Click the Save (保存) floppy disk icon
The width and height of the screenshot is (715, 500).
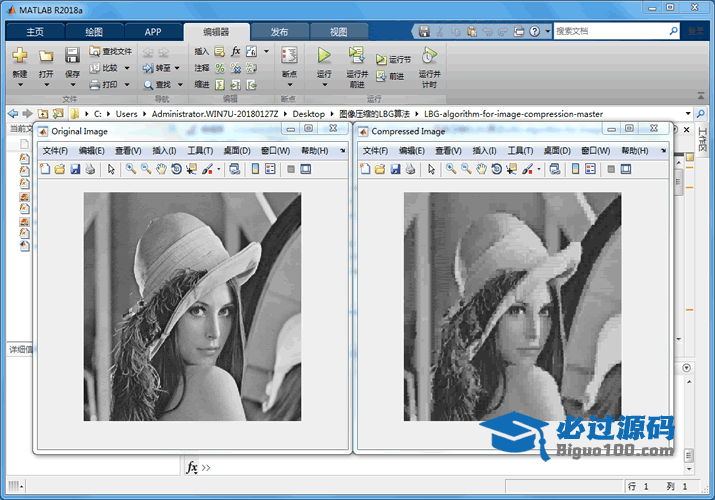tap(72, 56)
